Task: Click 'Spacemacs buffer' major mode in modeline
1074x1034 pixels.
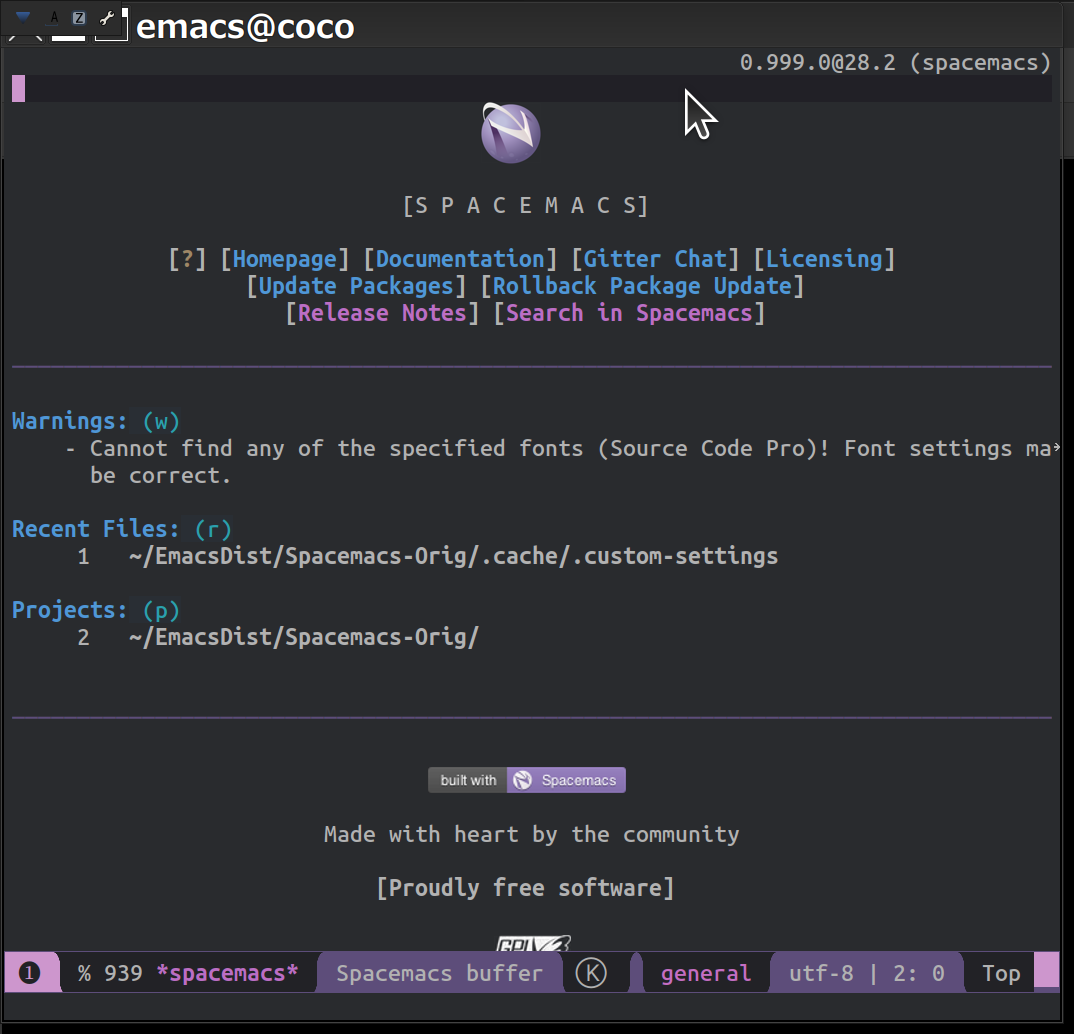Action: coord(439,973)
